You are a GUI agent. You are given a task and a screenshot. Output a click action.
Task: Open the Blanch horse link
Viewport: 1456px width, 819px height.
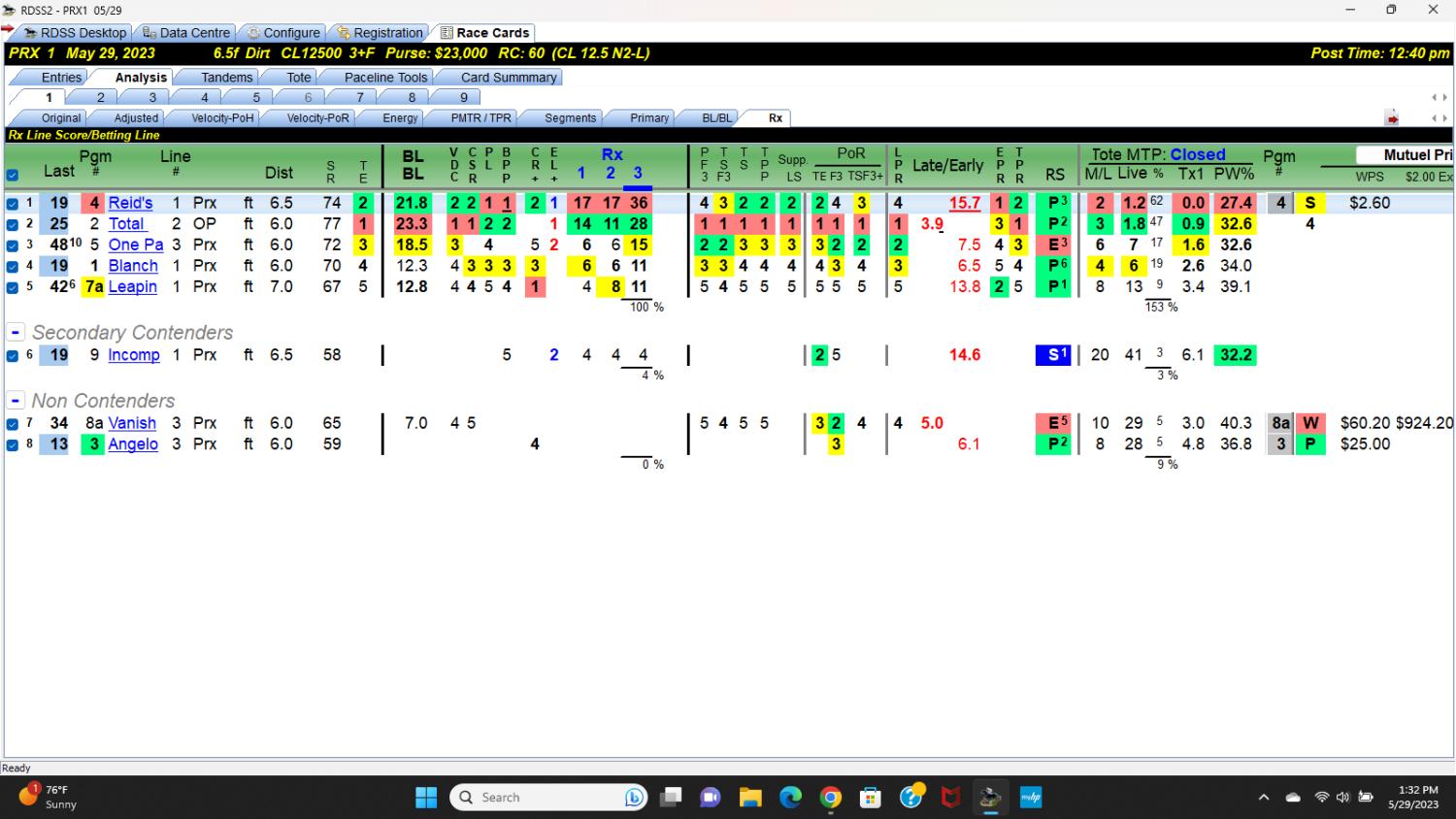[133, 266]
